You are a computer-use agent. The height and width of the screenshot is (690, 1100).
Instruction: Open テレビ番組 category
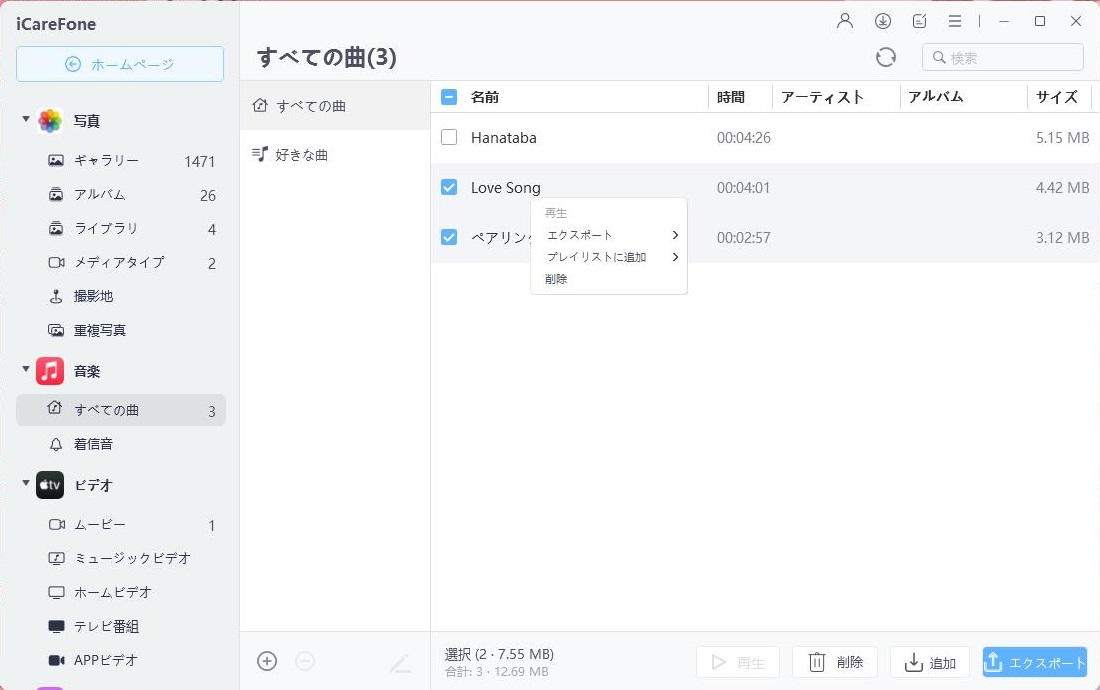121,626
